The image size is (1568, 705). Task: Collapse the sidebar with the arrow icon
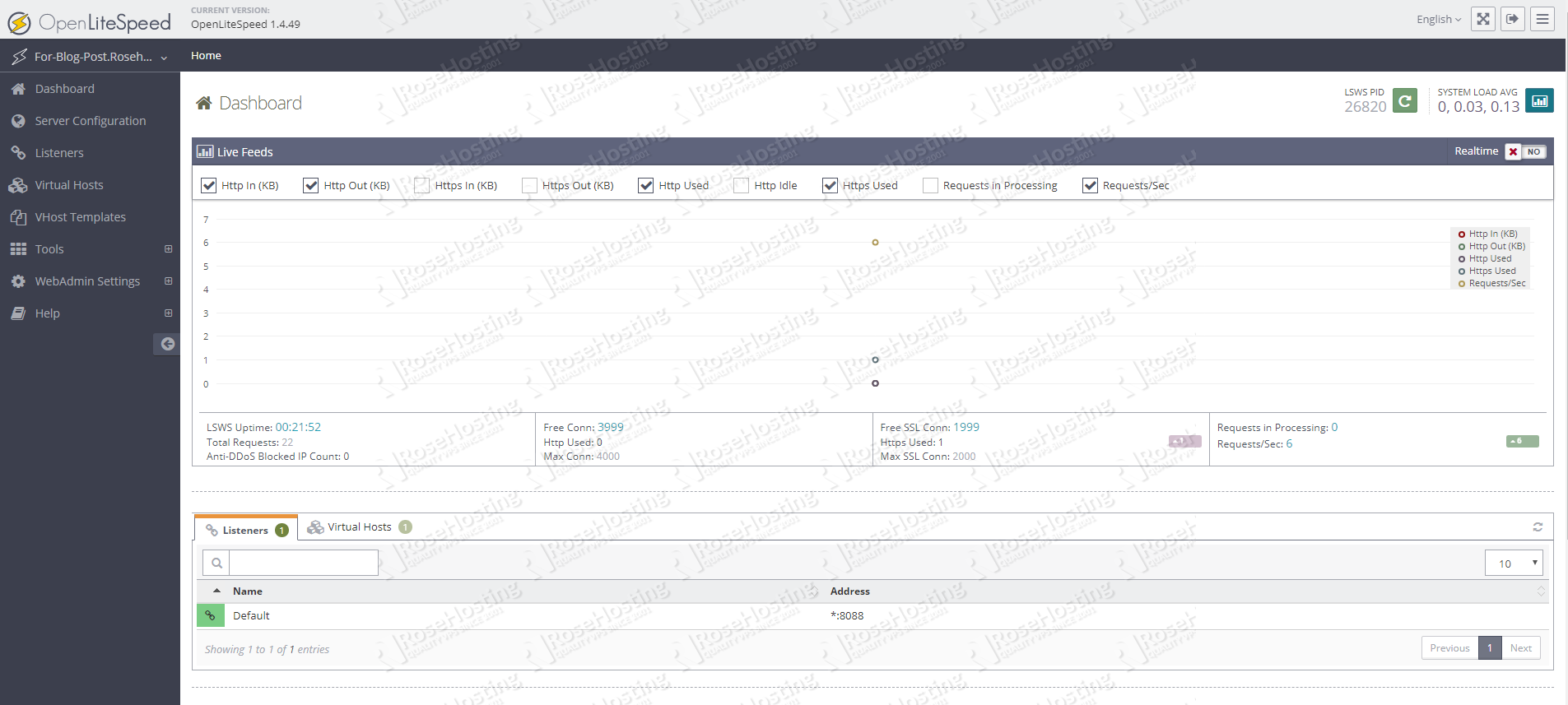(167, 344)
